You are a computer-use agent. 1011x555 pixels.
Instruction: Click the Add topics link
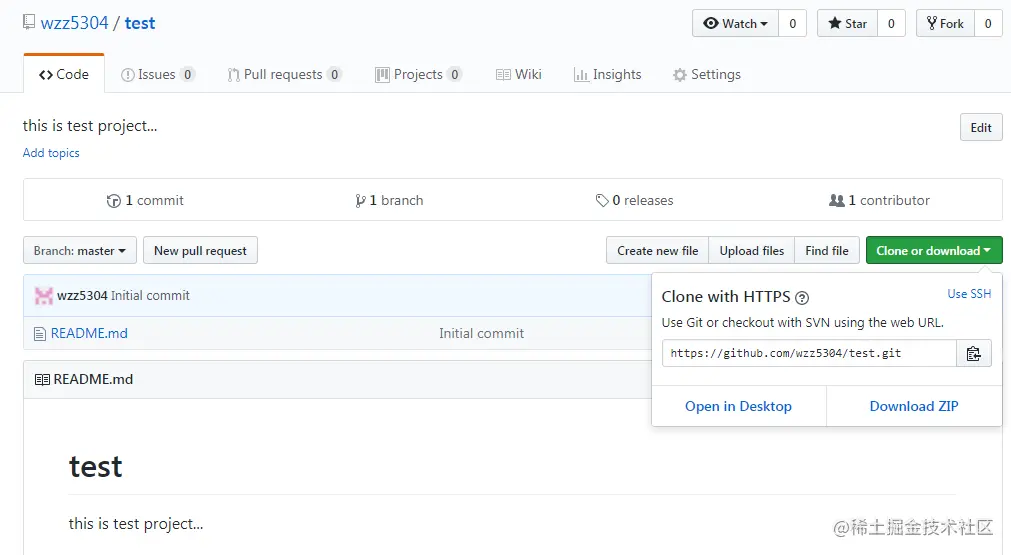point(51,153)
